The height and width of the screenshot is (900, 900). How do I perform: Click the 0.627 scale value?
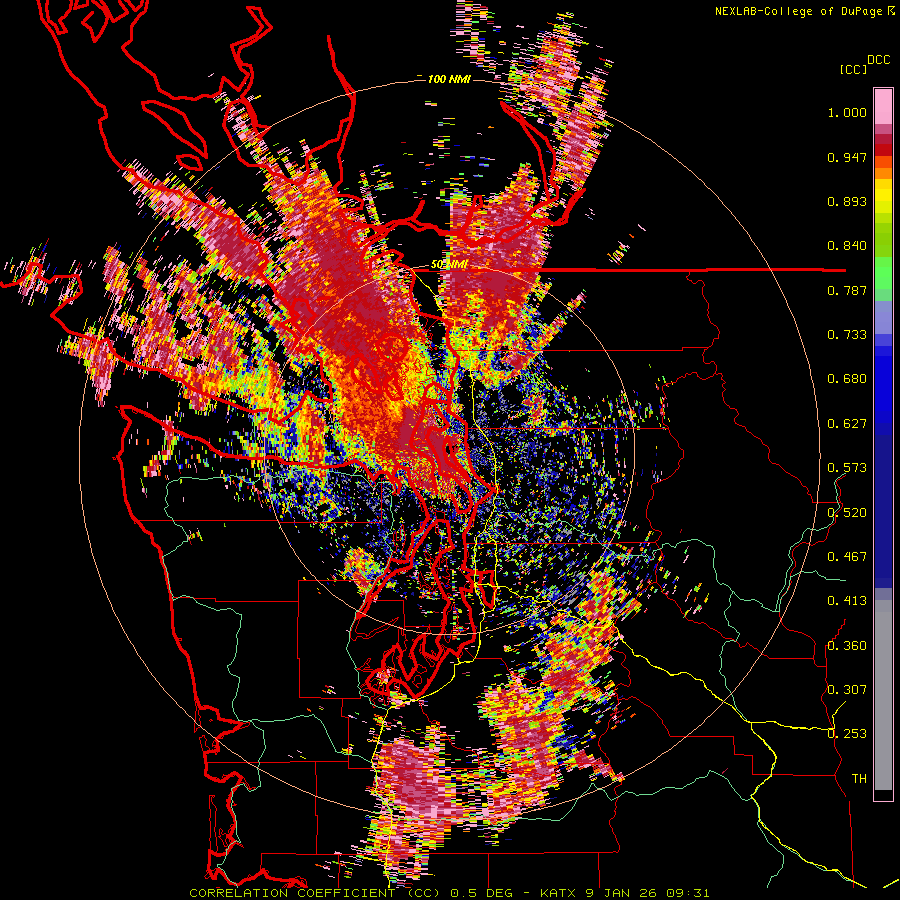point(847,424)
